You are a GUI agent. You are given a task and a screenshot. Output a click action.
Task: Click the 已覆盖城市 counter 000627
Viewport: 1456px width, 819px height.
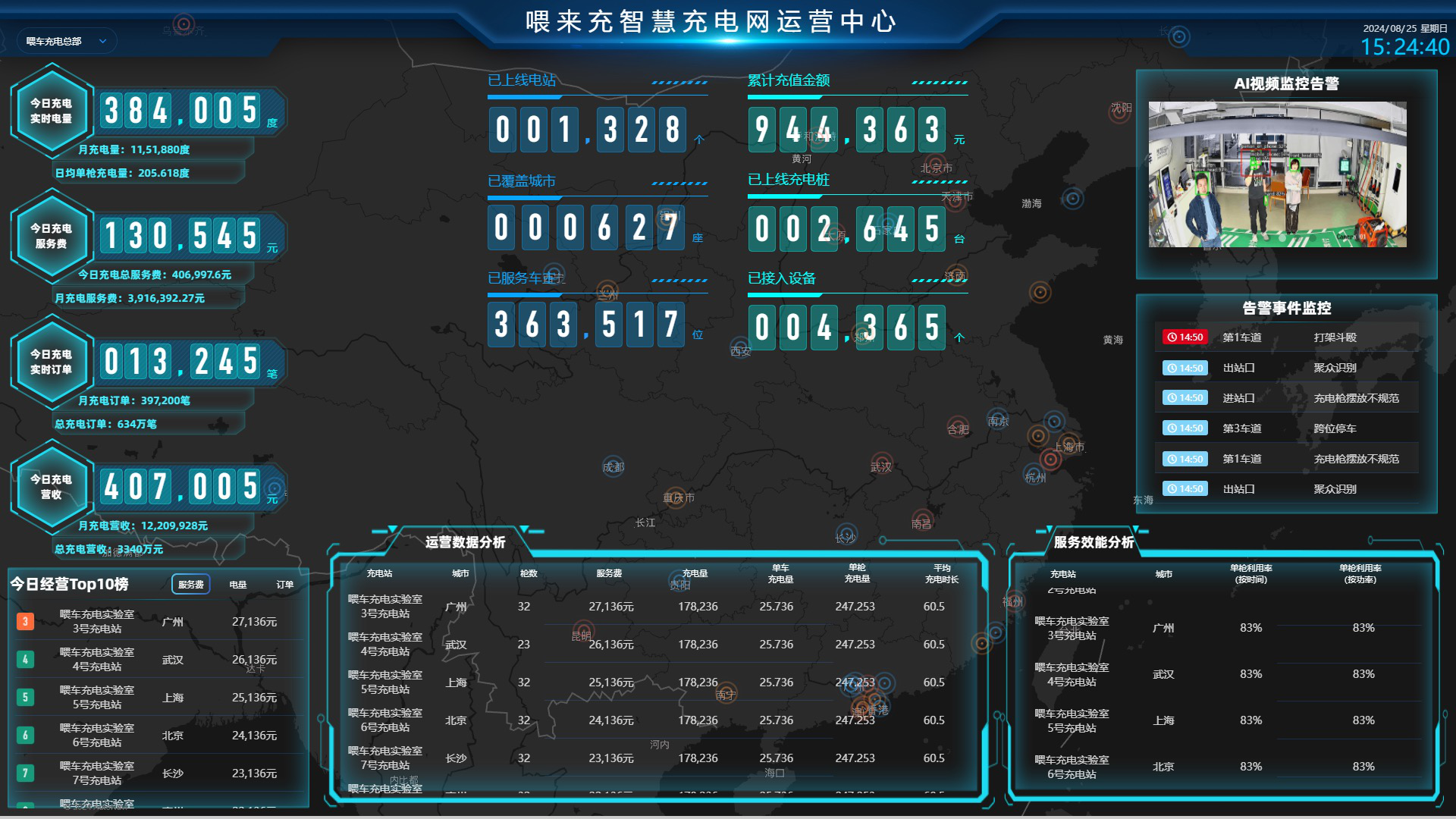586,227
